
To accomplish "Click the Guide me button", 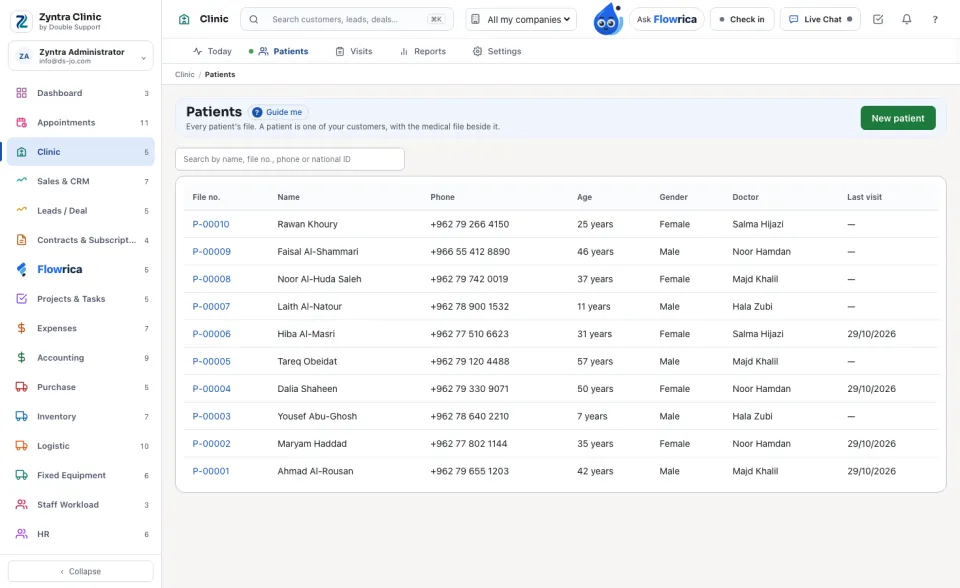I will click(277, 112).
